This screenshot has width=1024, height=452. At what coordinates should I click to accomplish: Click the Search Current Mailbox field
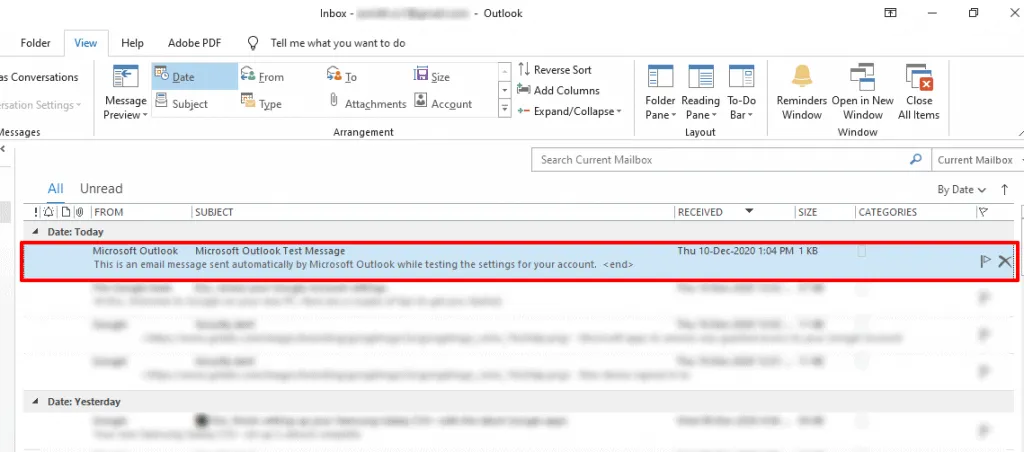coord(720,159)
